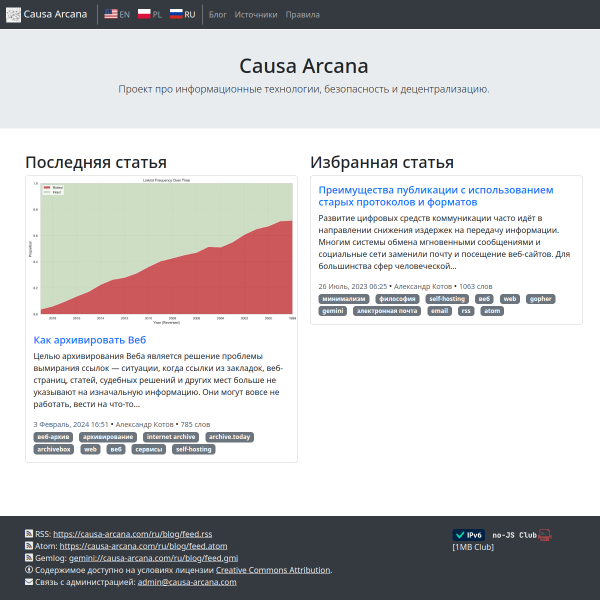Image resolution: width=600 pixels, height=600 pixels.
Task: Click the date text 26 Июль, 2023 06:25
Action: pyautogui.click(x=353, y=286)
